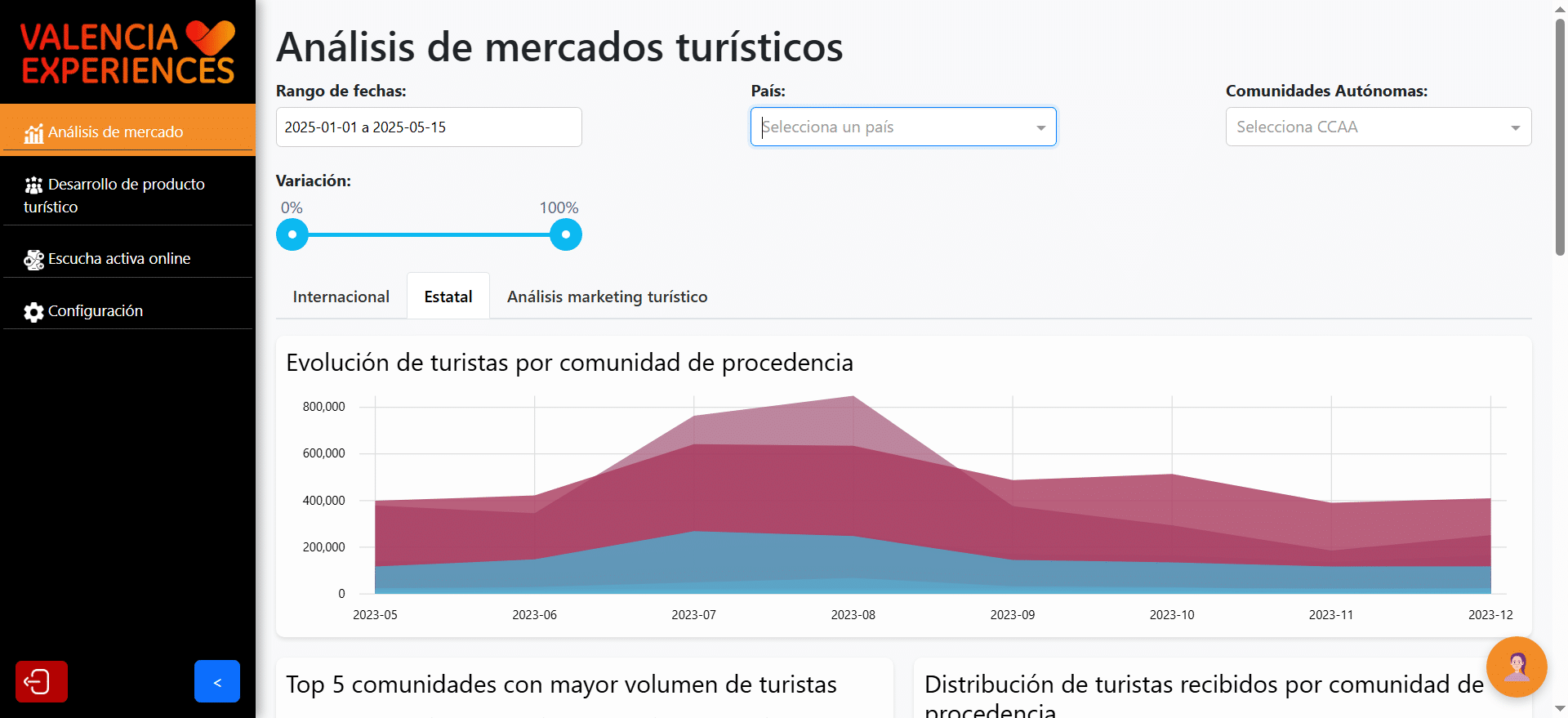This screenshot has width=1568, height=718.
Task: Open the orange chat assistant avatar
Action: [x=1517, y=667]
